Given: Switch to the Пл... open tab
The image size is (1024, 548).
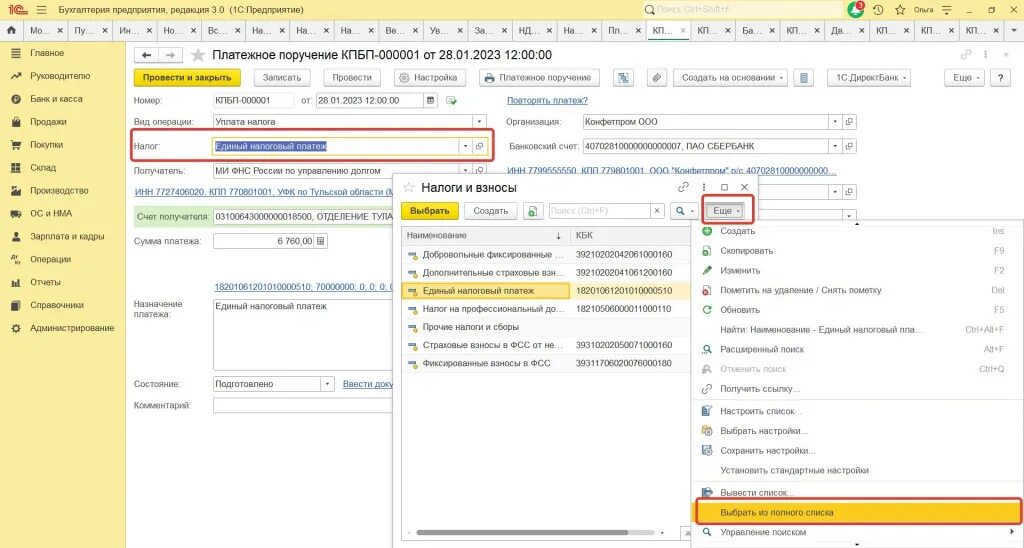Looking at the screenshot, I should click(623, 30).
